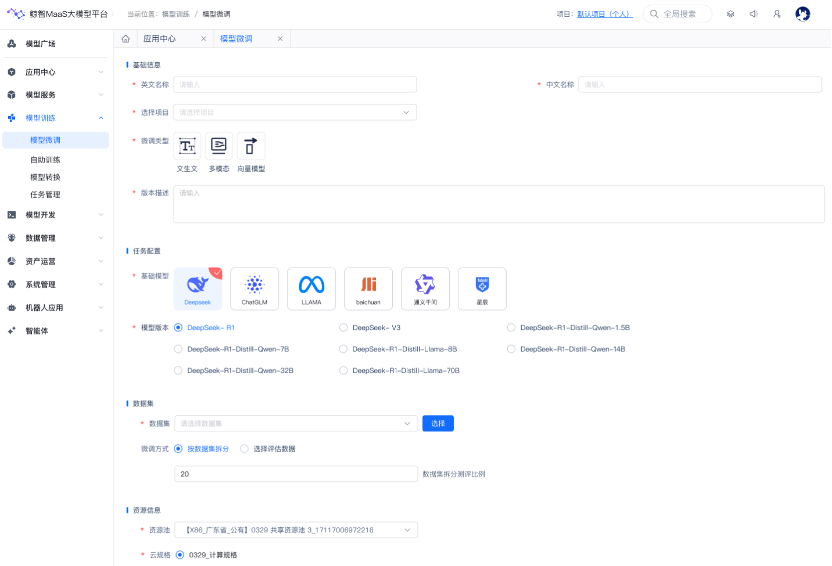Screen dimensions: 832x566
Task: Click the round avatar in top right
Action: click(x=803, y=14)
